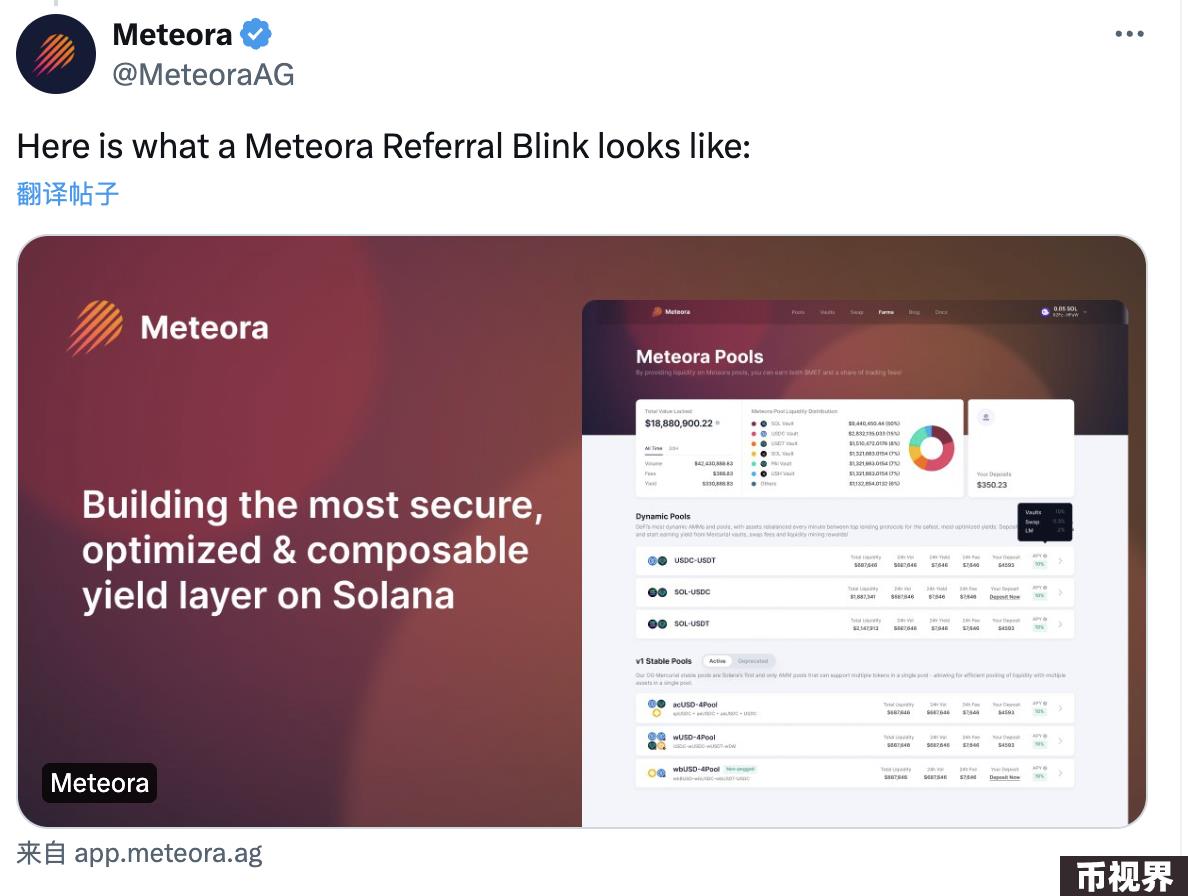This screenshot has height=896, width=1188.
Task: Click the liquidity distribution donut chart
Action: pyautogui.click(x=930, y=448)
